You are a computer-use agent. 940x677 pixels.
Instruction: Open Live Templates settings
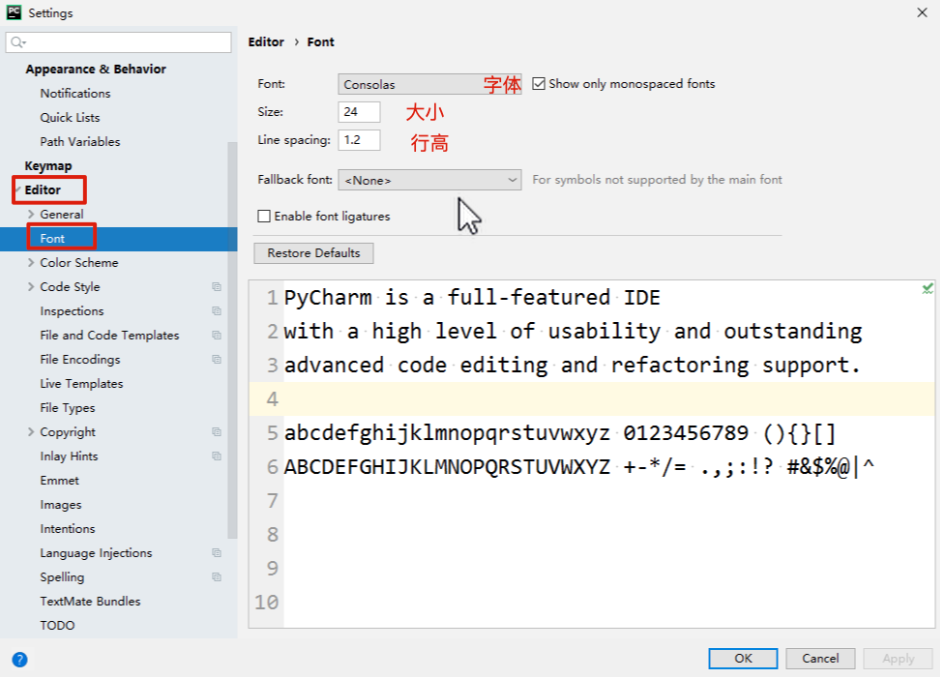pos(82,384)
